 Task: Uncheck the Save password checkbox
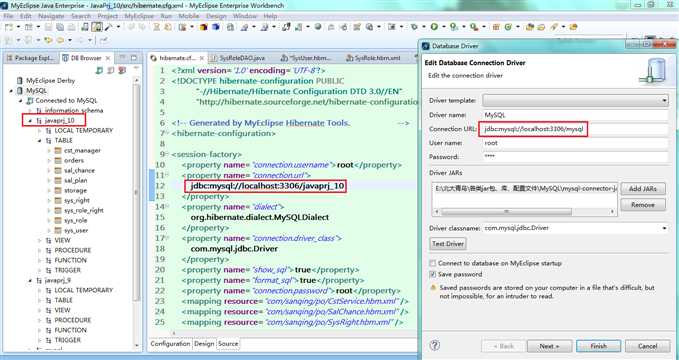pyautogui.click(x=432, y=274)
